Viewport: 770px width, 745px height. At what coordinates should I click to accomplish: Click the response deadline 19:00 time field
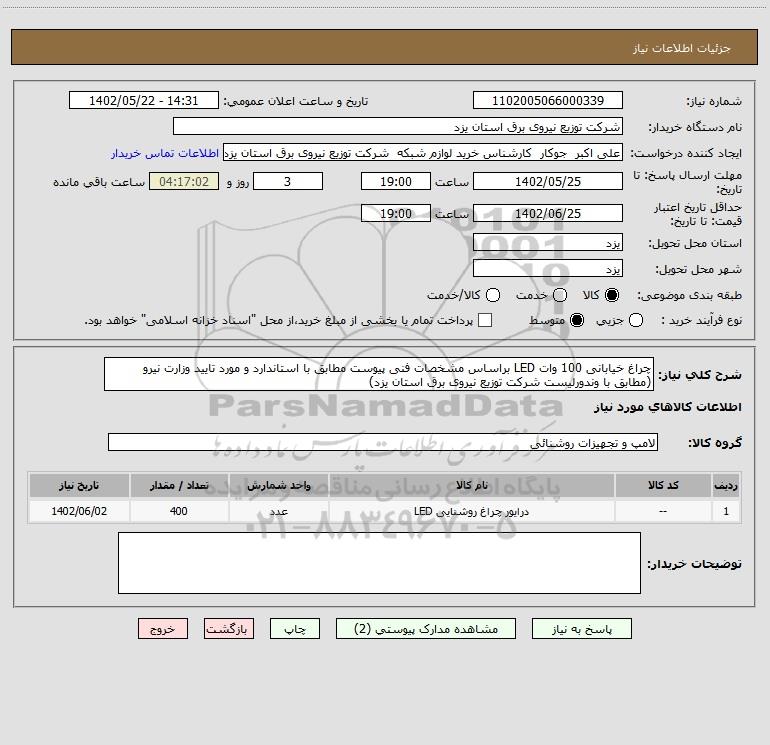(x=396, y=181)
